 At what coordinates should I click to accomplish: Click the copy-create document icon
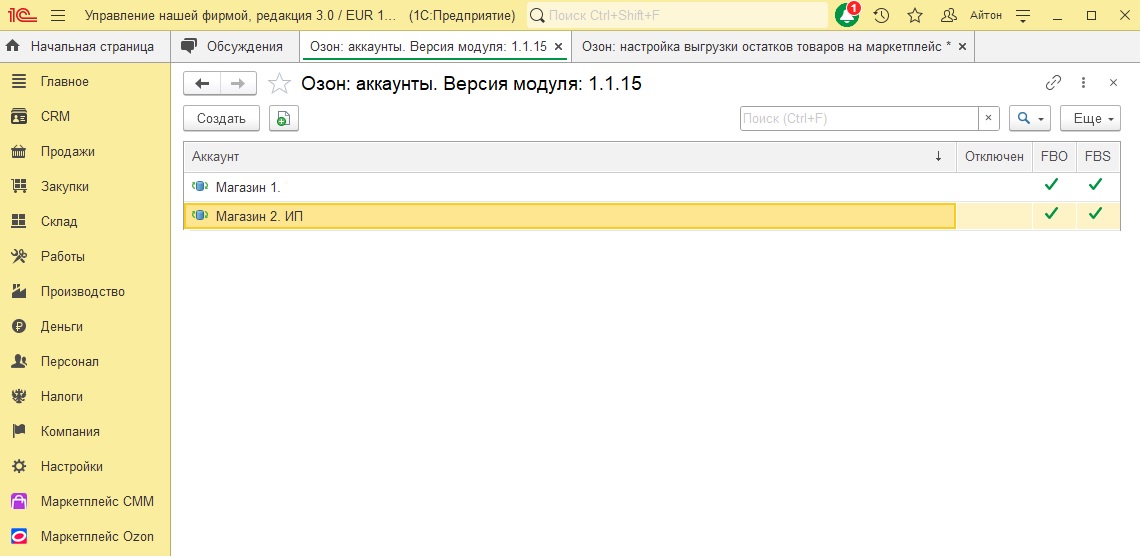click(x=283, y=118)
